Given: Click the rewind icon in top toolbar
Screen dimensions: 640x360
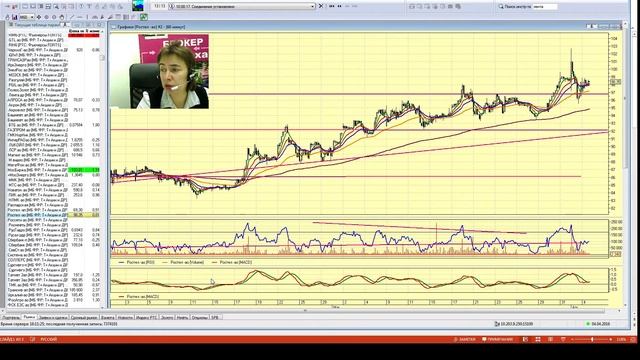Looking at the screenshot, I should click(332, 6).
